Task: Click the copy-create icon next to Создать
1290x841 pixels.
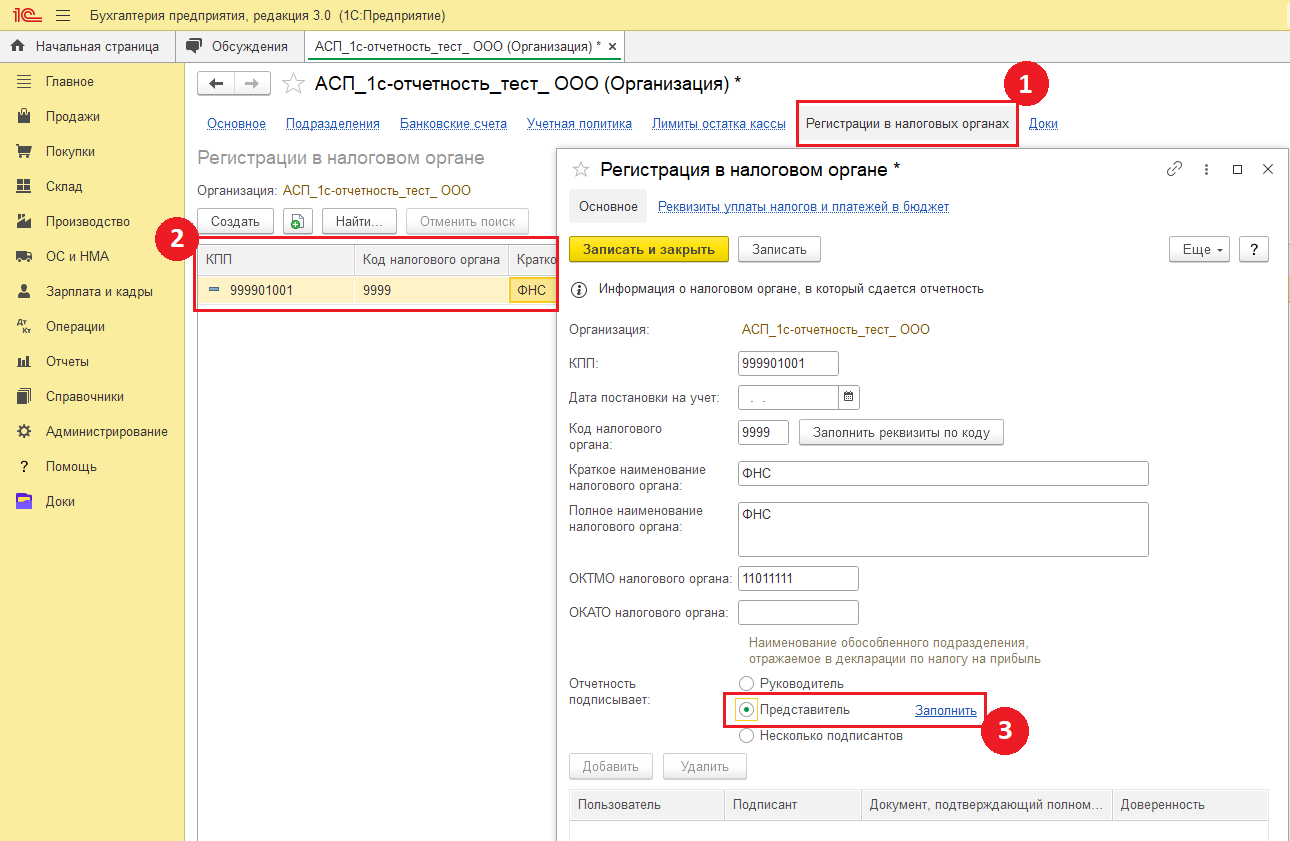Action: click(x=297, y=221)
